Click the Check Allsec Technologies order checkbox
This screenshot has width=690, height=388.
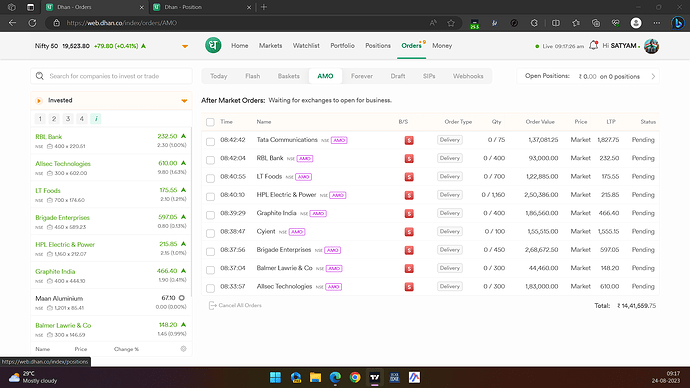pyautogui.click(x=210, y=289)
